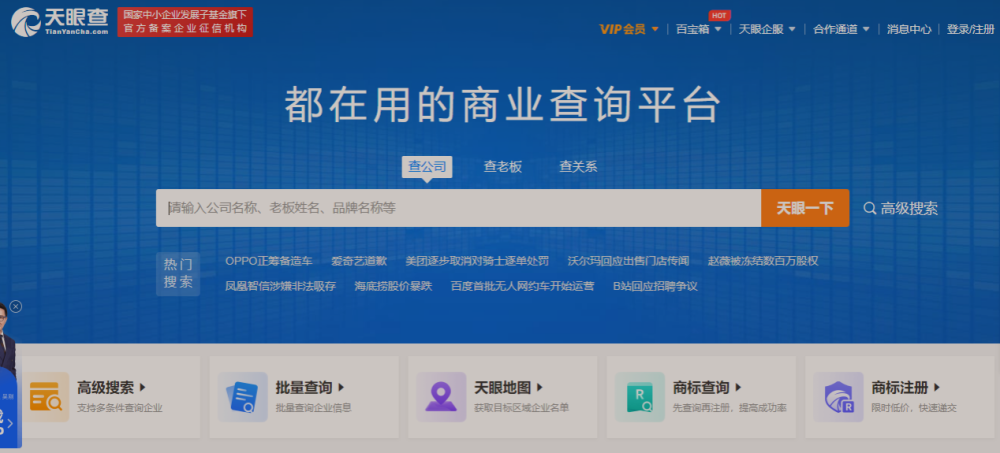
Task: Open hot search OPPO正筹备造车
Action: [x=268, y=261]
